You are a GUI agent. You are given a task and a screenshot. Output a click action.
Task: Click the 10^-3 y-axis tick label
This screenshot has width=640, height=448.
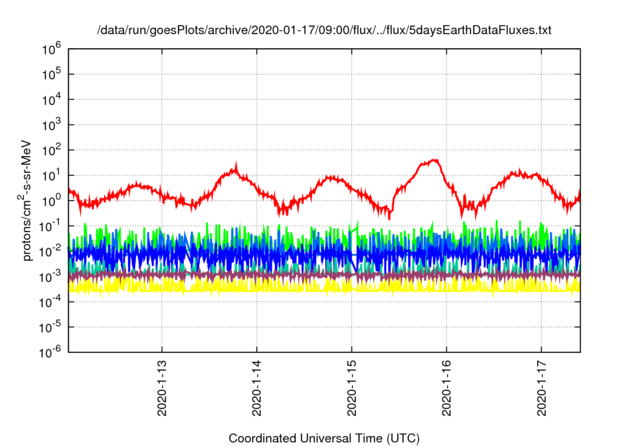(50, 277)
